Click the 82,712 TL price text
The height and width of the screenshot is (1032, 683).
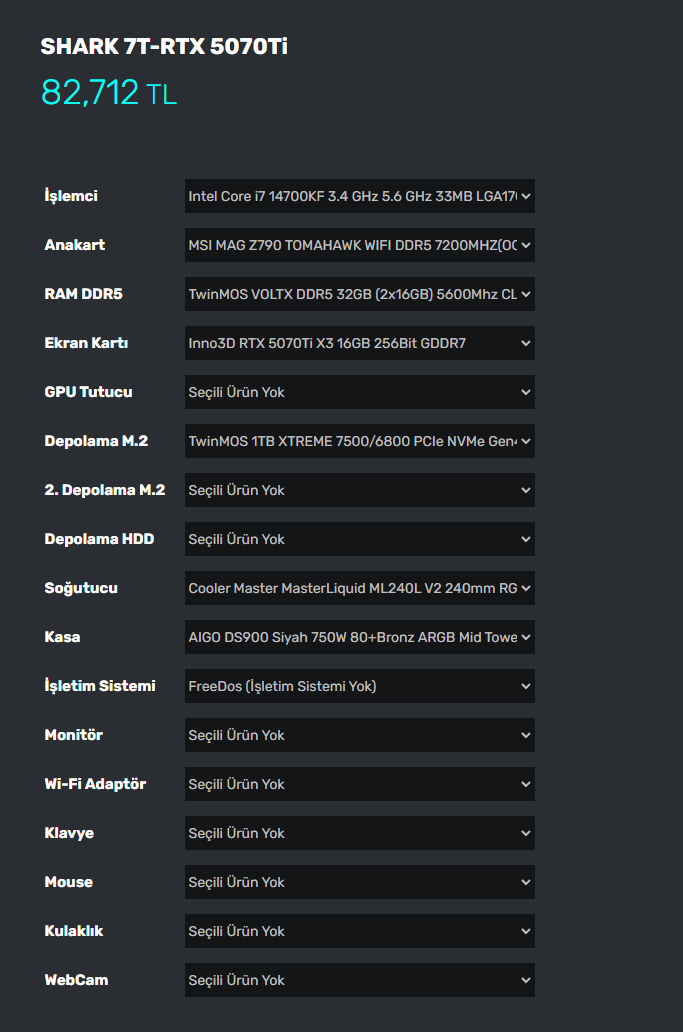point(109,92)
